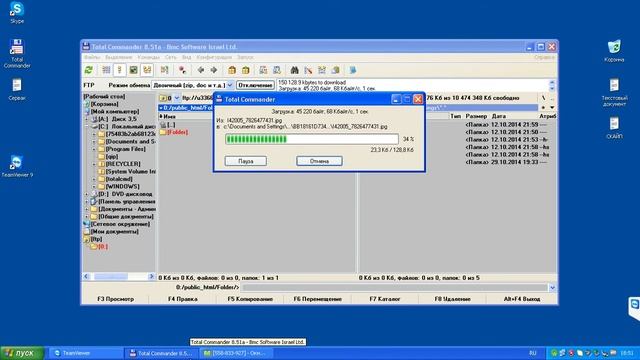The height and width of the screenshot is (360, 640).
Task: Click the green refresh arrows toolbar icon
Action: click(89, 70)
